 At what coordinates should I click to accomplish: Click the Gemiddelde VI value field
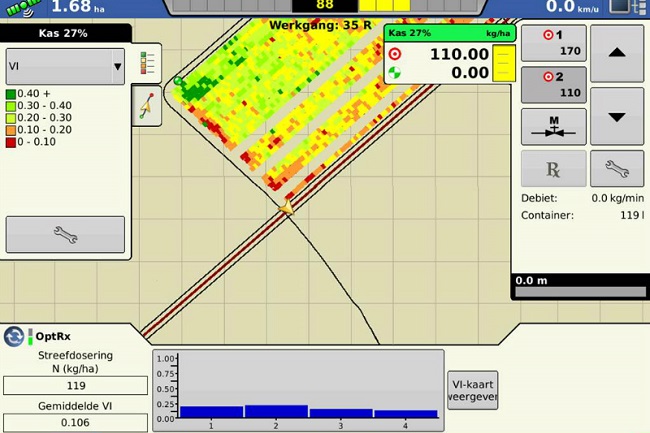tap(75, 422)
